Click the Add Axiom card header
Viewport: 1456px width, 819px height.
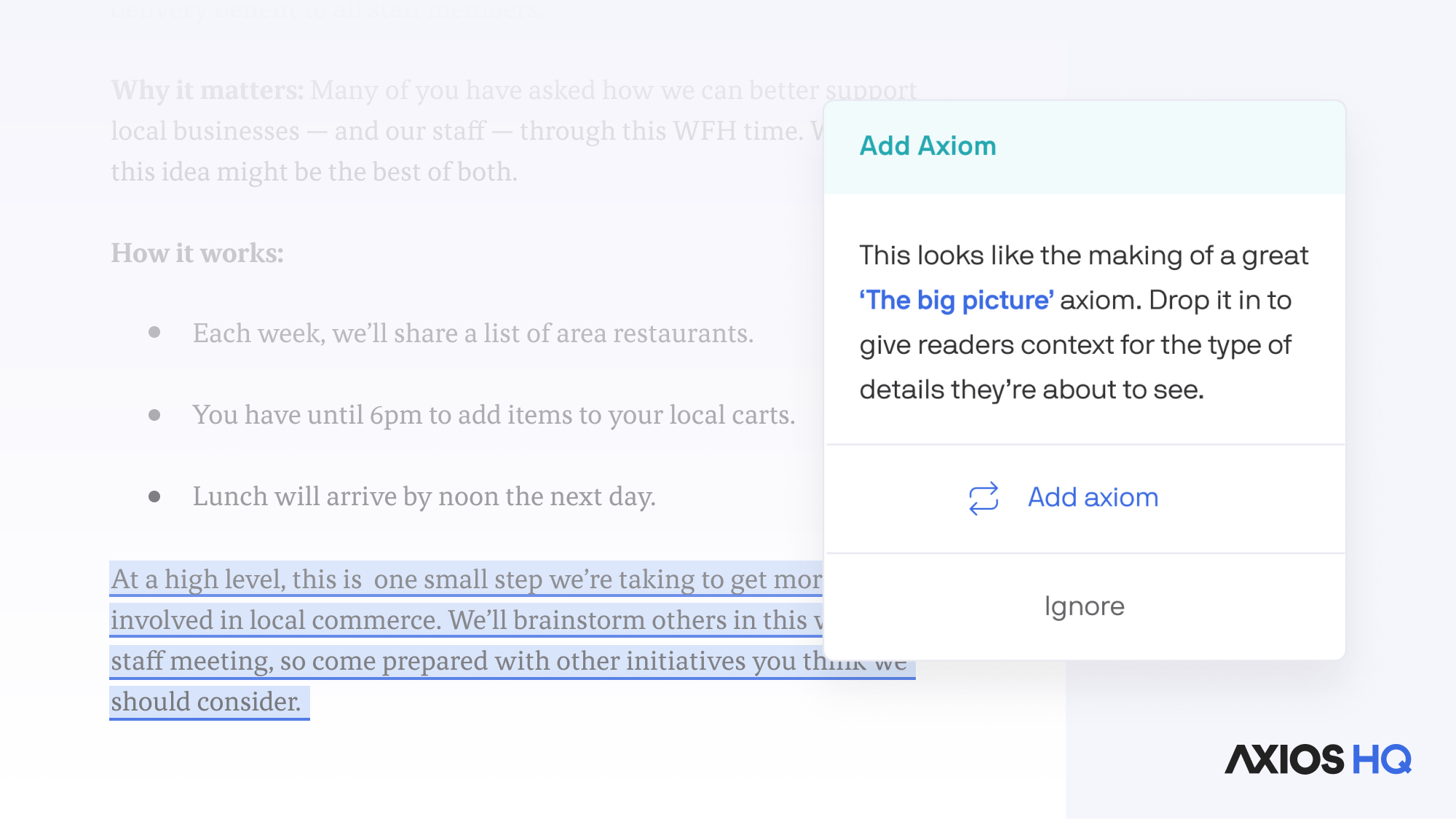tap(927, 146)
